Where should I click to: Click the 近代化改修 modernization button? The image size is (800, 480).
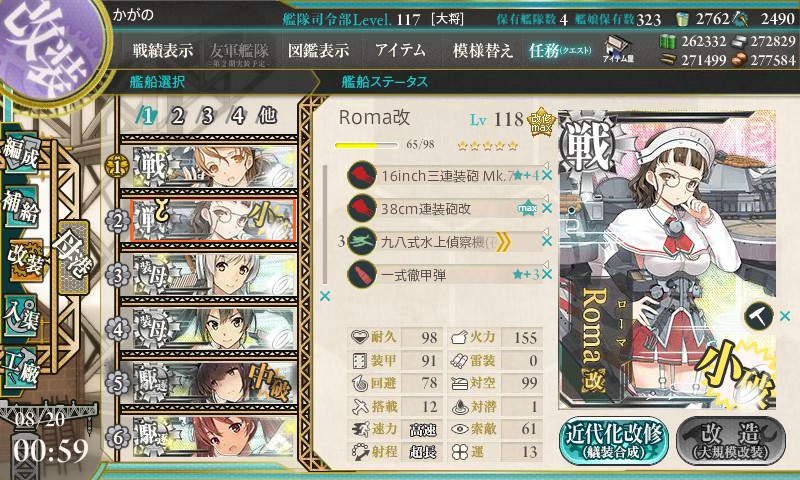[x=614, y=441]
